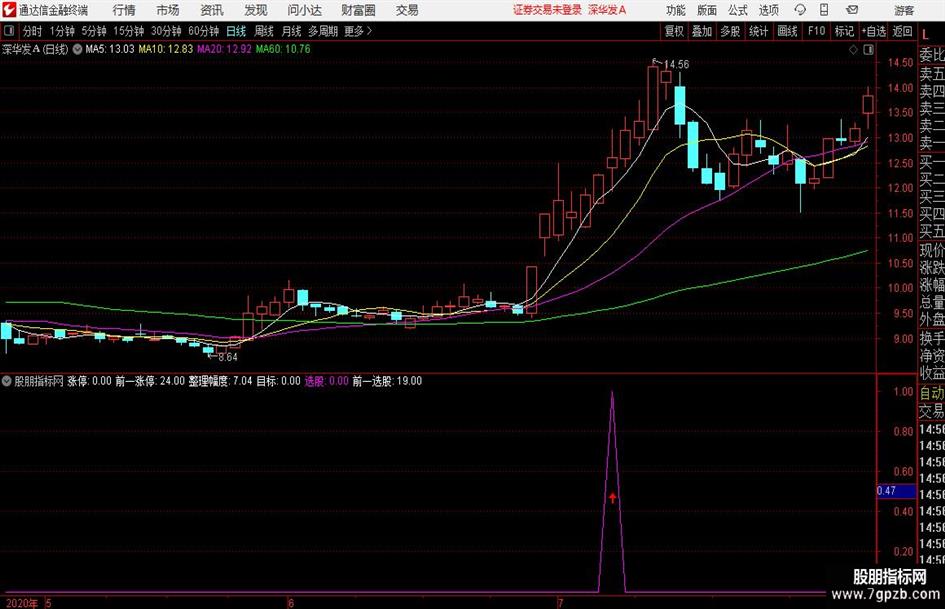Viewport: 945px width, 609px height.
Task: Click the MA5: 13.03 value label
Action: click(x=110, y=49)
